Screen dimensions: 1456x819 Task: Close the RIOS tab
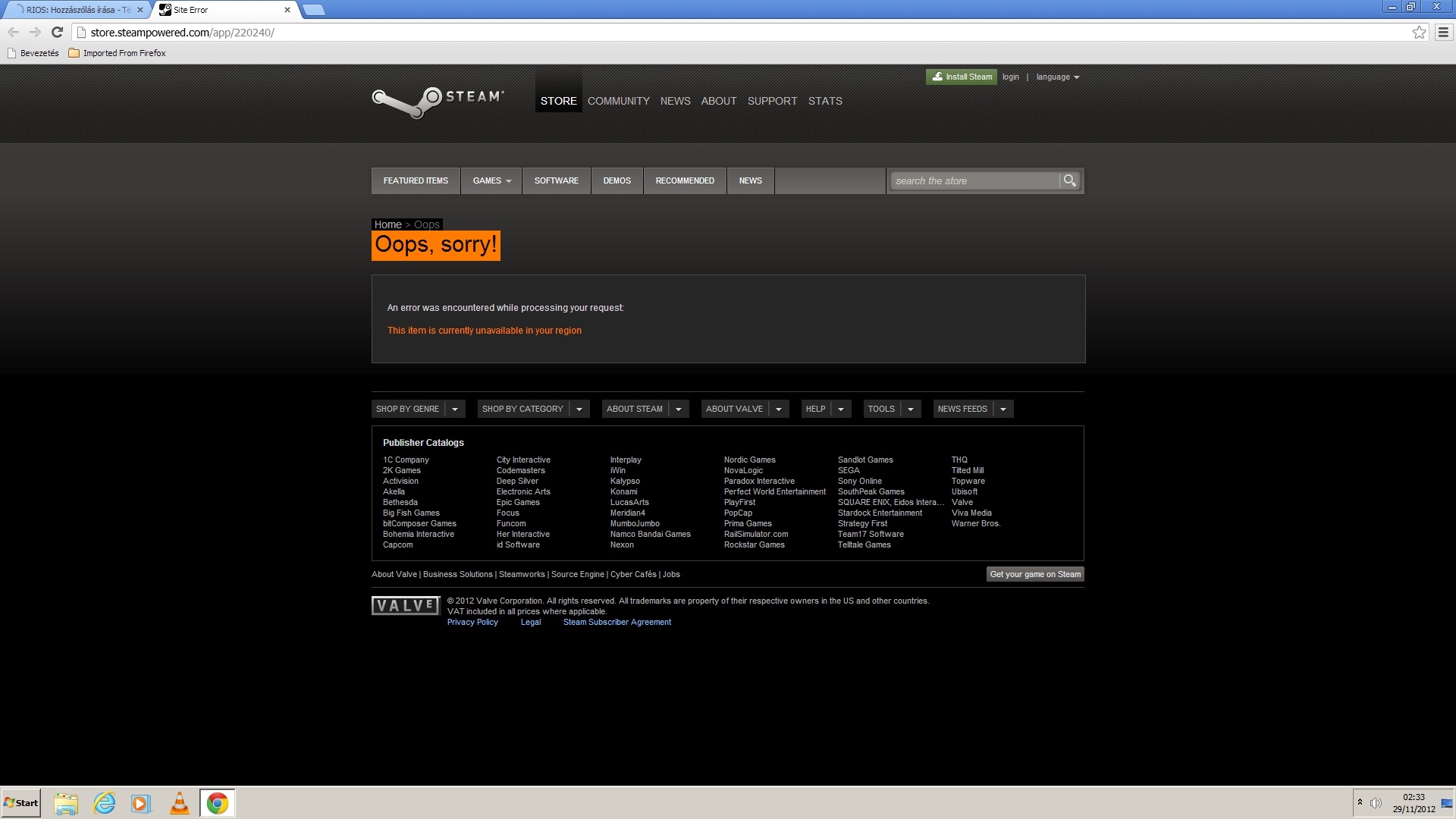[140, 10]
